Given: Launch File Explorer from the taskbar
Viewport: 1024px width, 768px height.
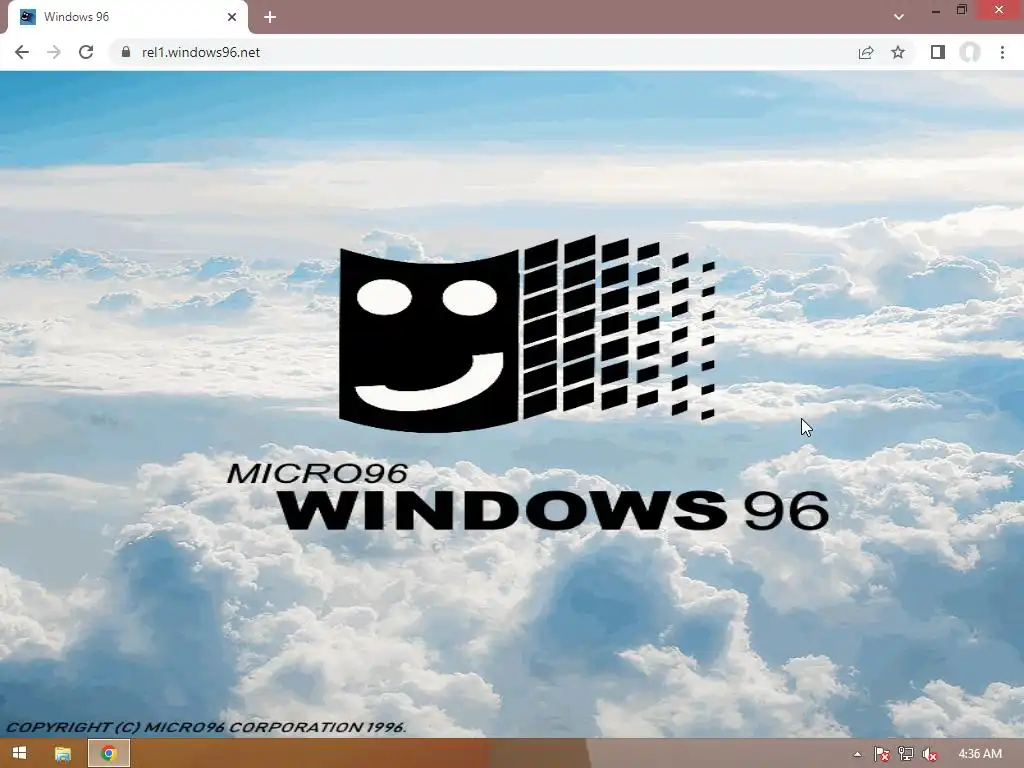Looking at the screenshot, I should (63, 754).
